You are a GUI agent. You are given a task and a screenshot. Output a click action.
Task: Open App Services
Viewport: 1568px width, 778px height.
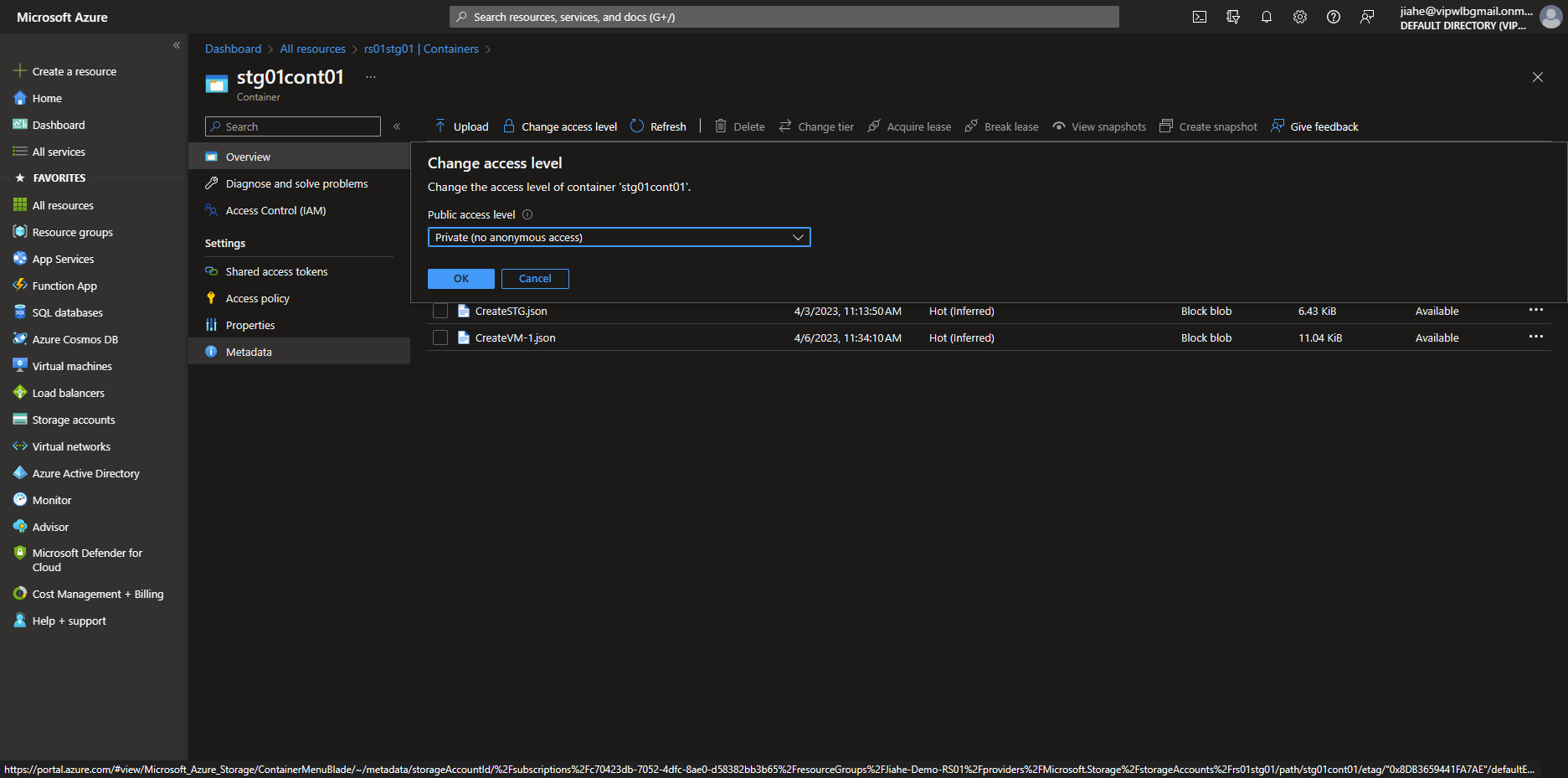(x=94, y=259)
